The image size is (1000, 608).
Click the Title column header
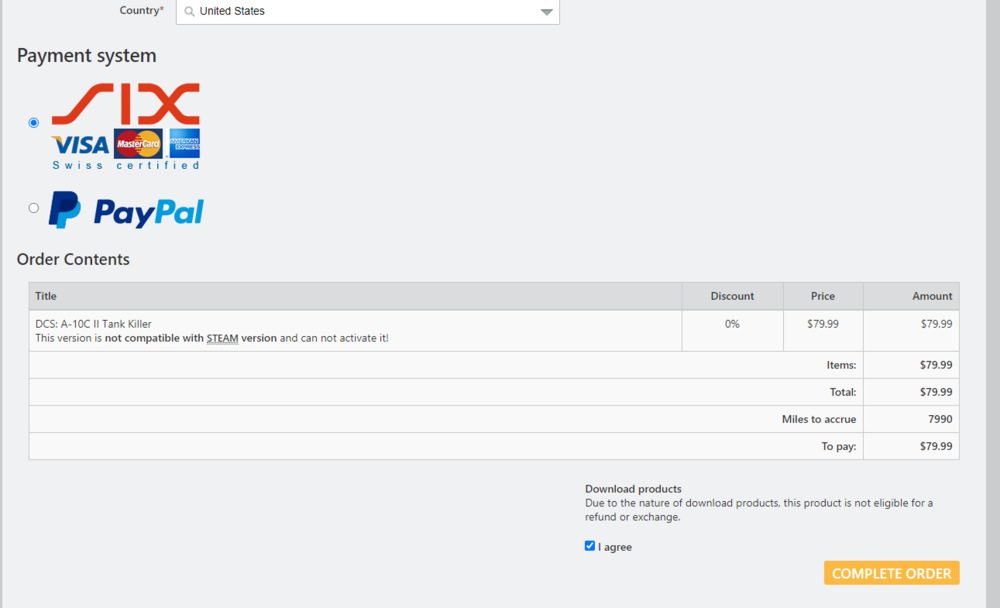(46, 296)
